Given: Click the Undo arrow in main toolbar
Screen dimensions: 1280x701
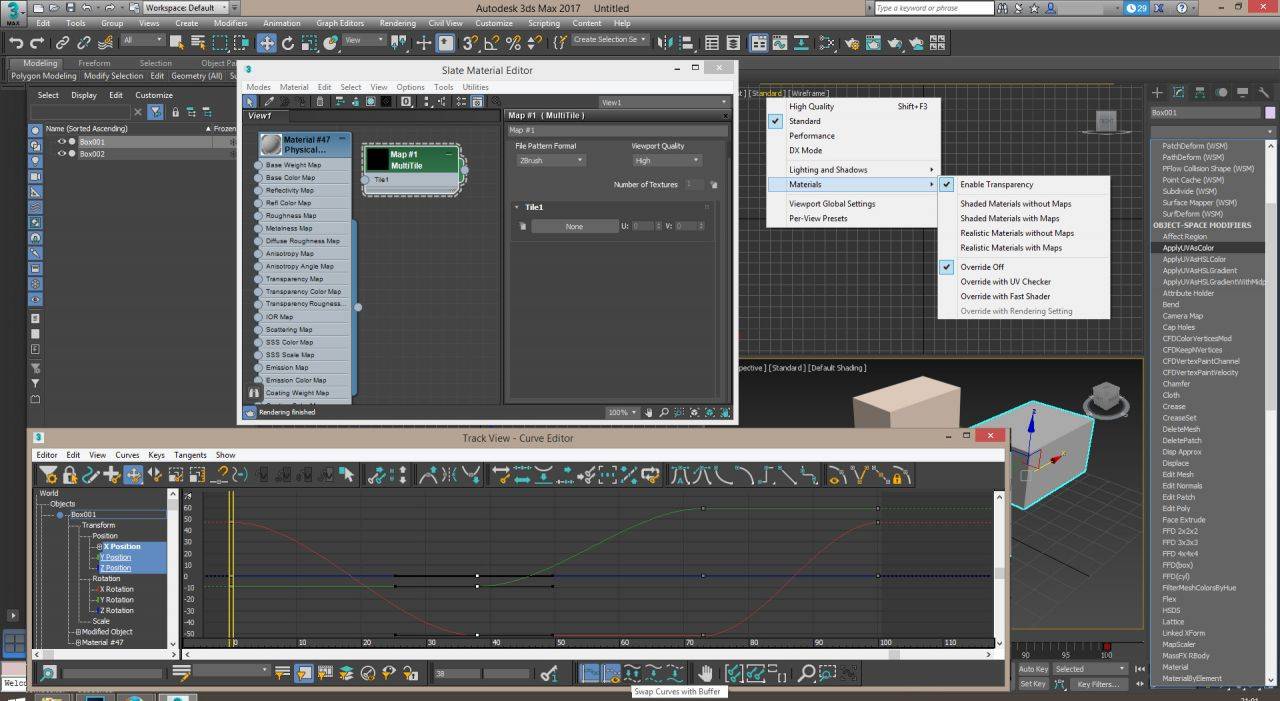Looking at the screenshot, I should pos(16,43).
